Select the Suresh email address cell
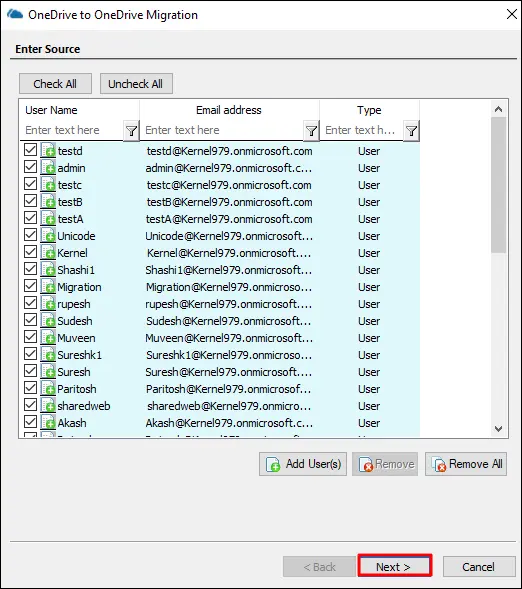This screenshot has width=522, height=589. coord(229,372)
